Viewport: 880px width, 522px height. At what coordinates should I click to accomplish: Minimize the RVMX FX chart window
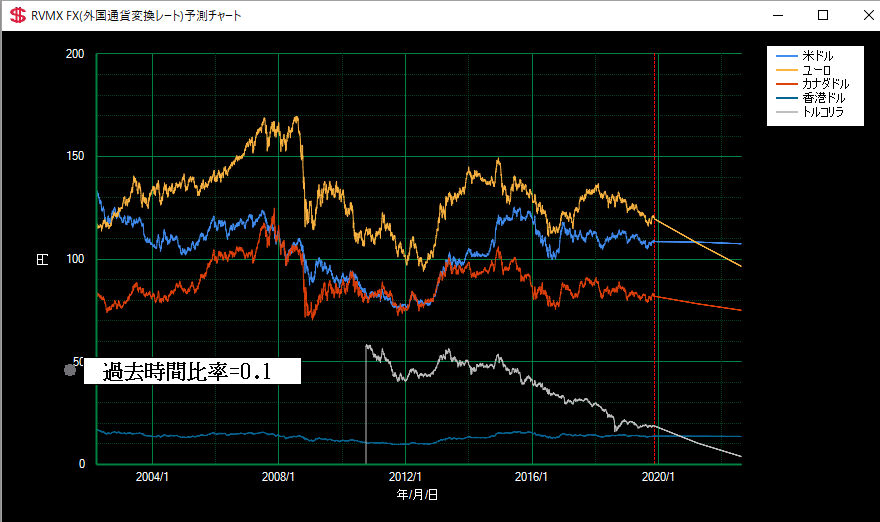tap(779, 16)
